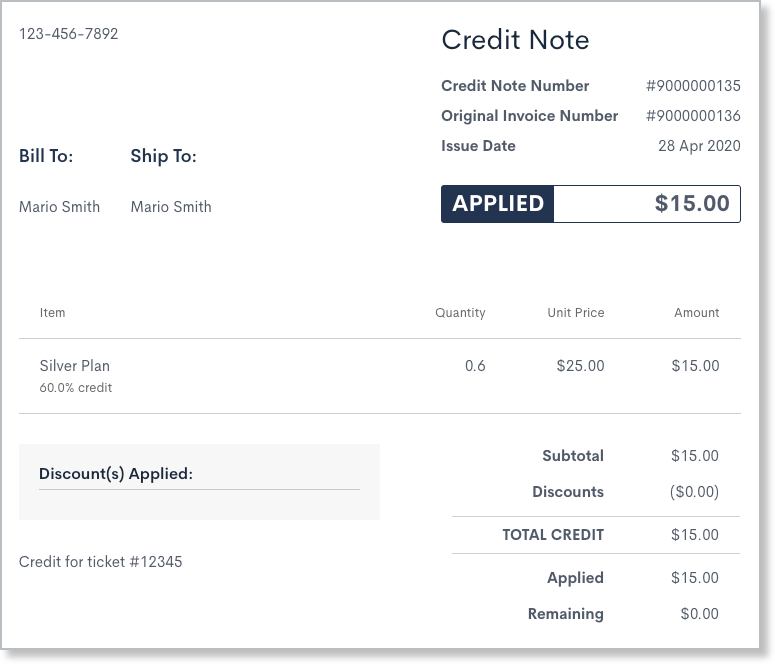Viewport: 775px width, 664px height.
Task: Click the APPLIED status badge
Action: pyautogui.click(x=498, y=204)
